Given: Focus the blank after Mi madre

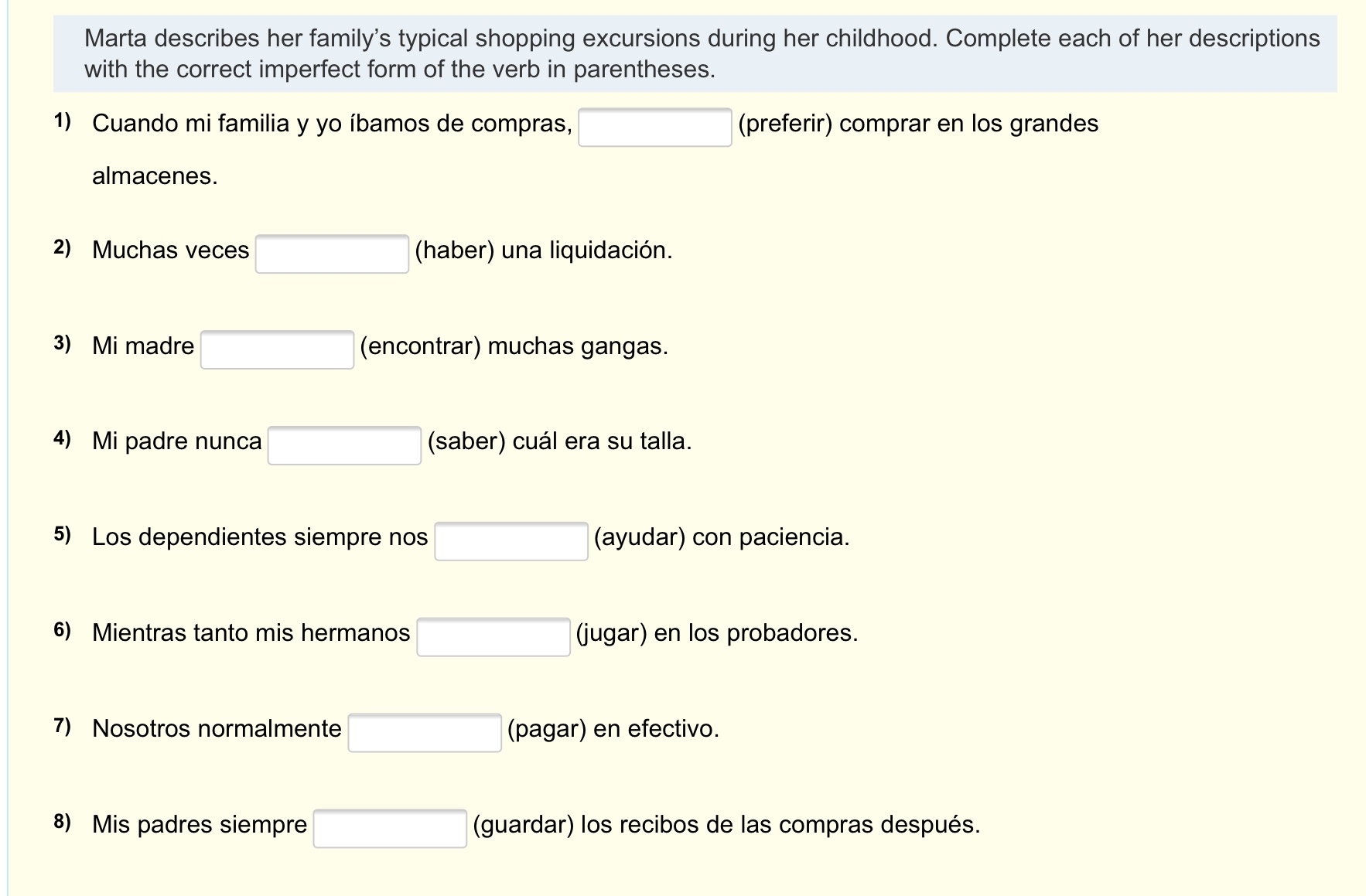Looking at the screenshot, I should tap(277, 350).
